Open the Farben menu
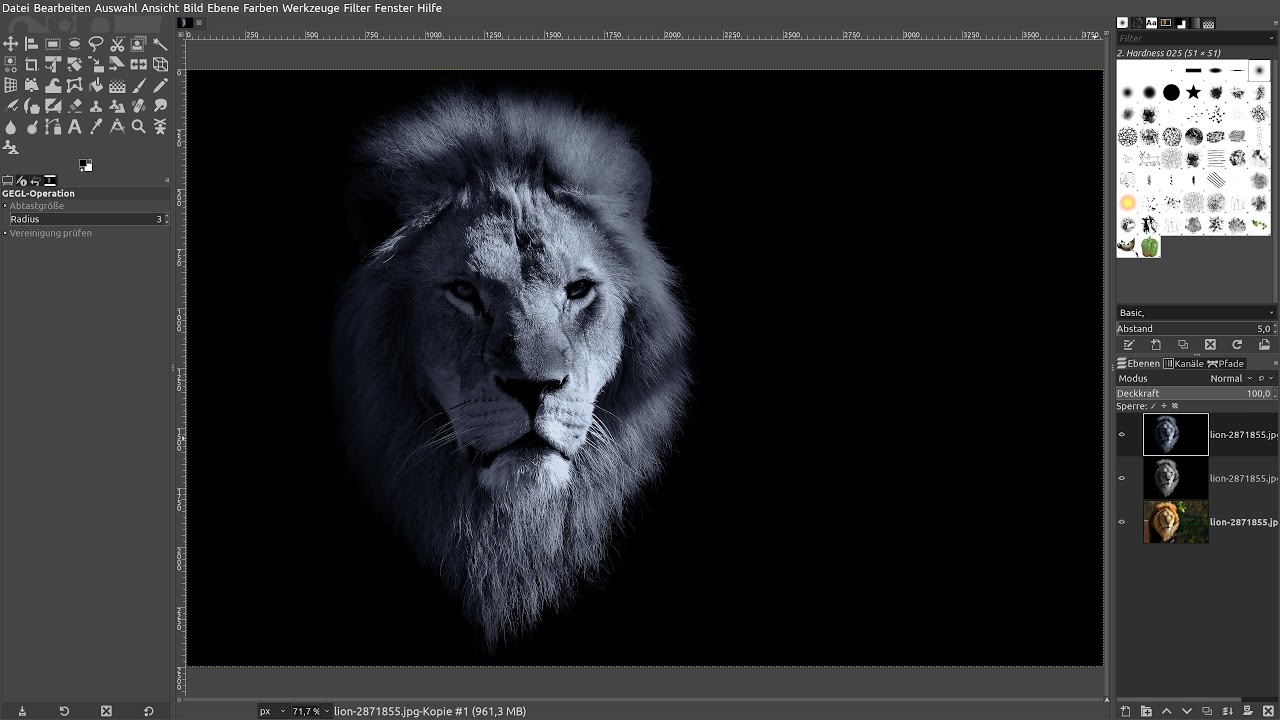The height and width of the screenshot is (720, 1280). point(261,8)
